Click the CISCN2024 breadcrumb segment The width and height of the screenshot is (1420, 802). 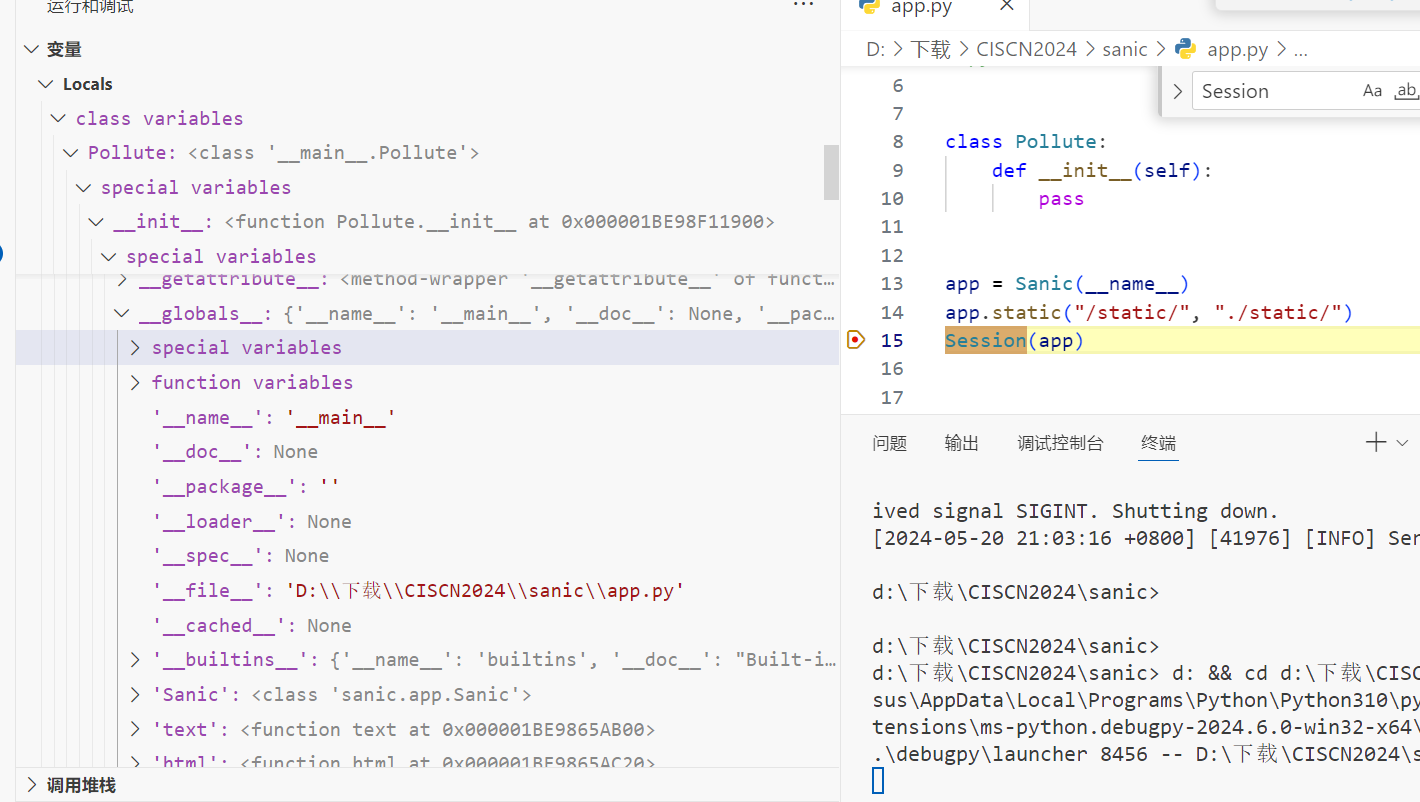point(1027,49)
